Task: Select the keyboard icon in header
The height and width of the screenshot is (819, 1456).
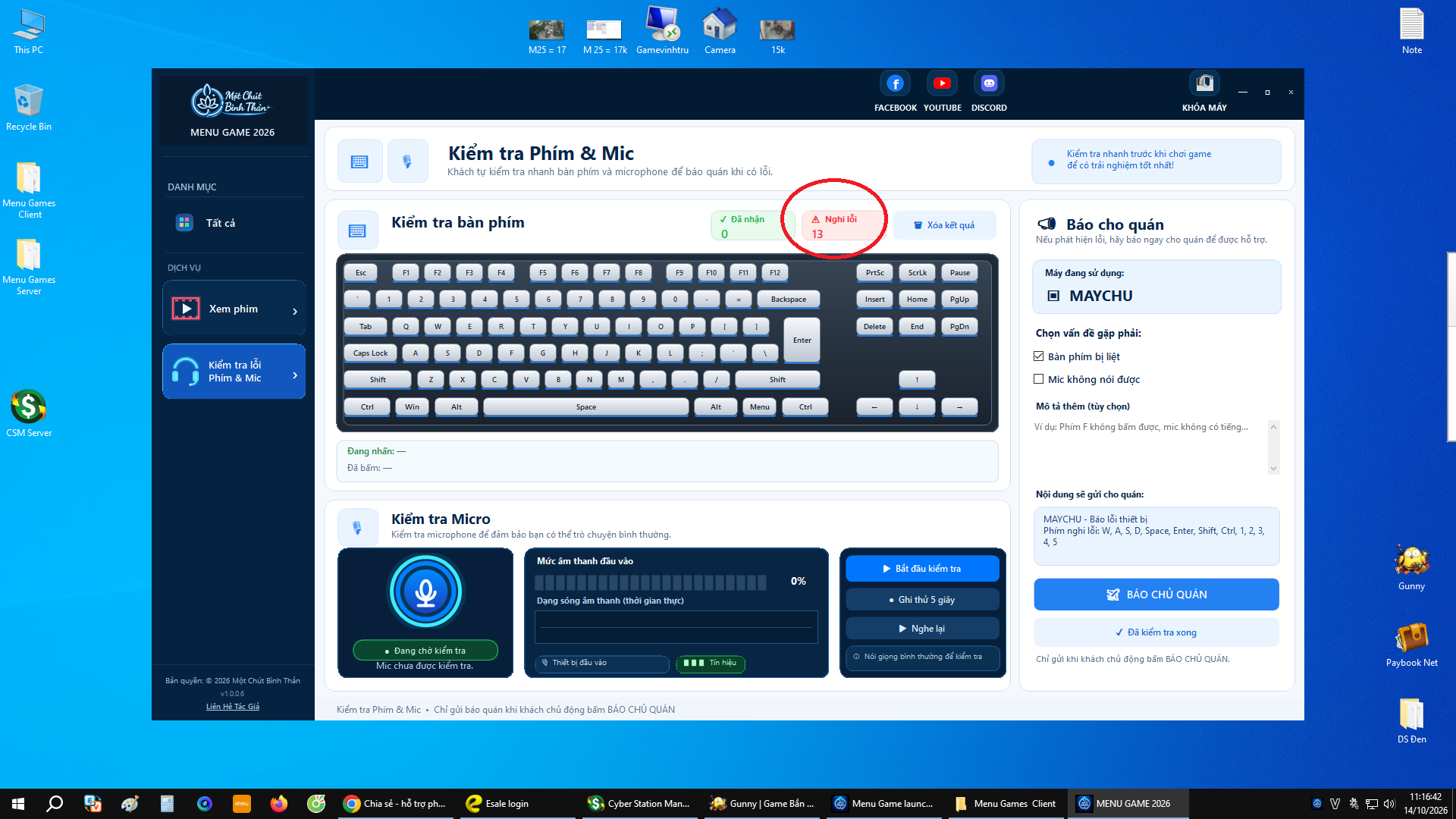Action: point(359,162)
